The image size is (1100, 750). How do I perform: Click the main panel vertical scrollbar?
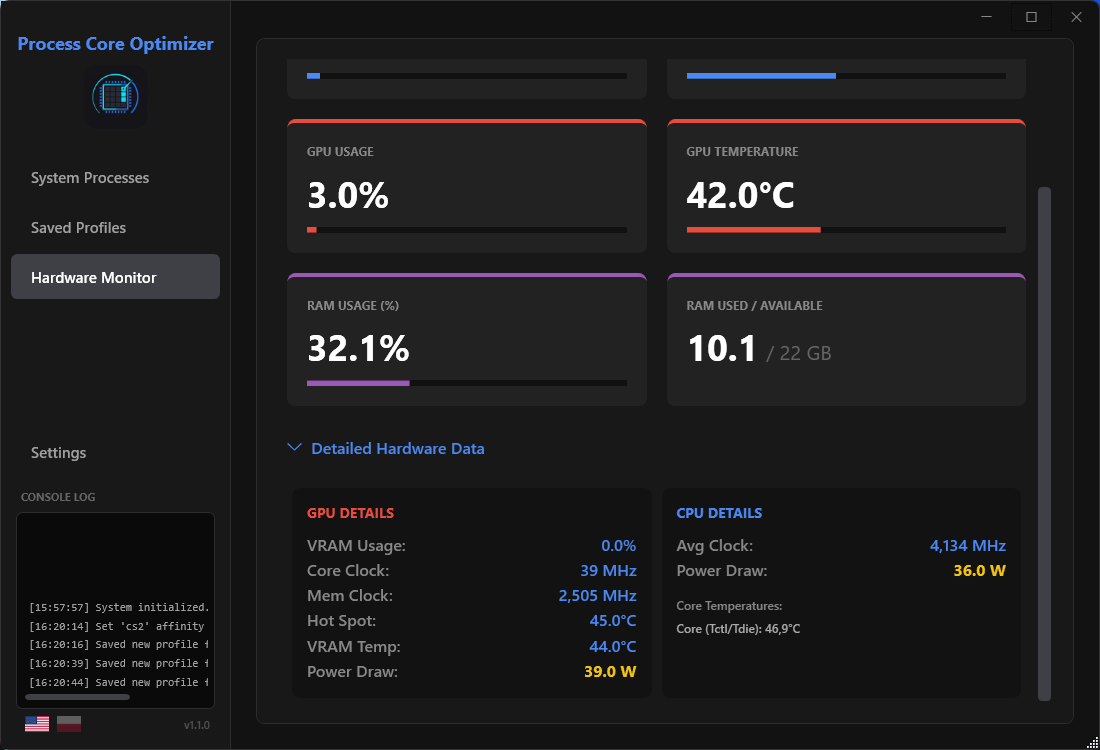click(1045, 443)
